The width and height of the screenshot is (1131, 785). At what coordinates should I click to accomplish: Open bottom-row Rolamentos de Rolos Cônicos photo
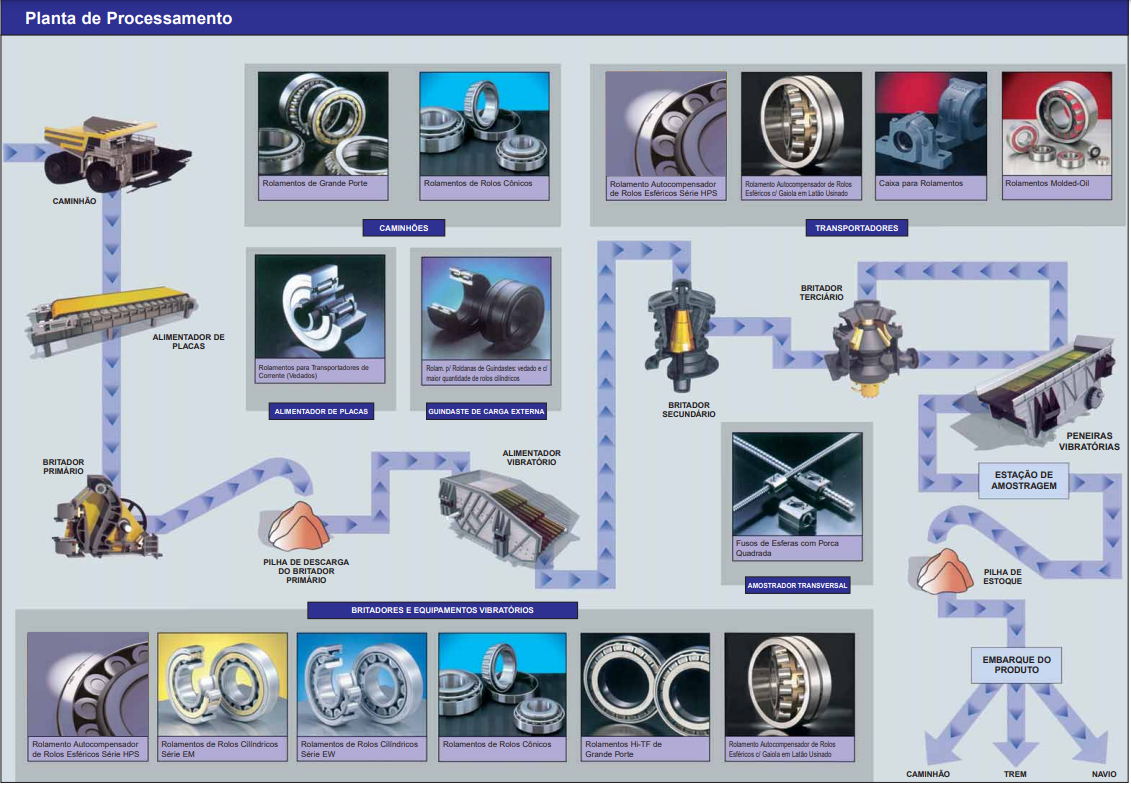tap(503, 685)
